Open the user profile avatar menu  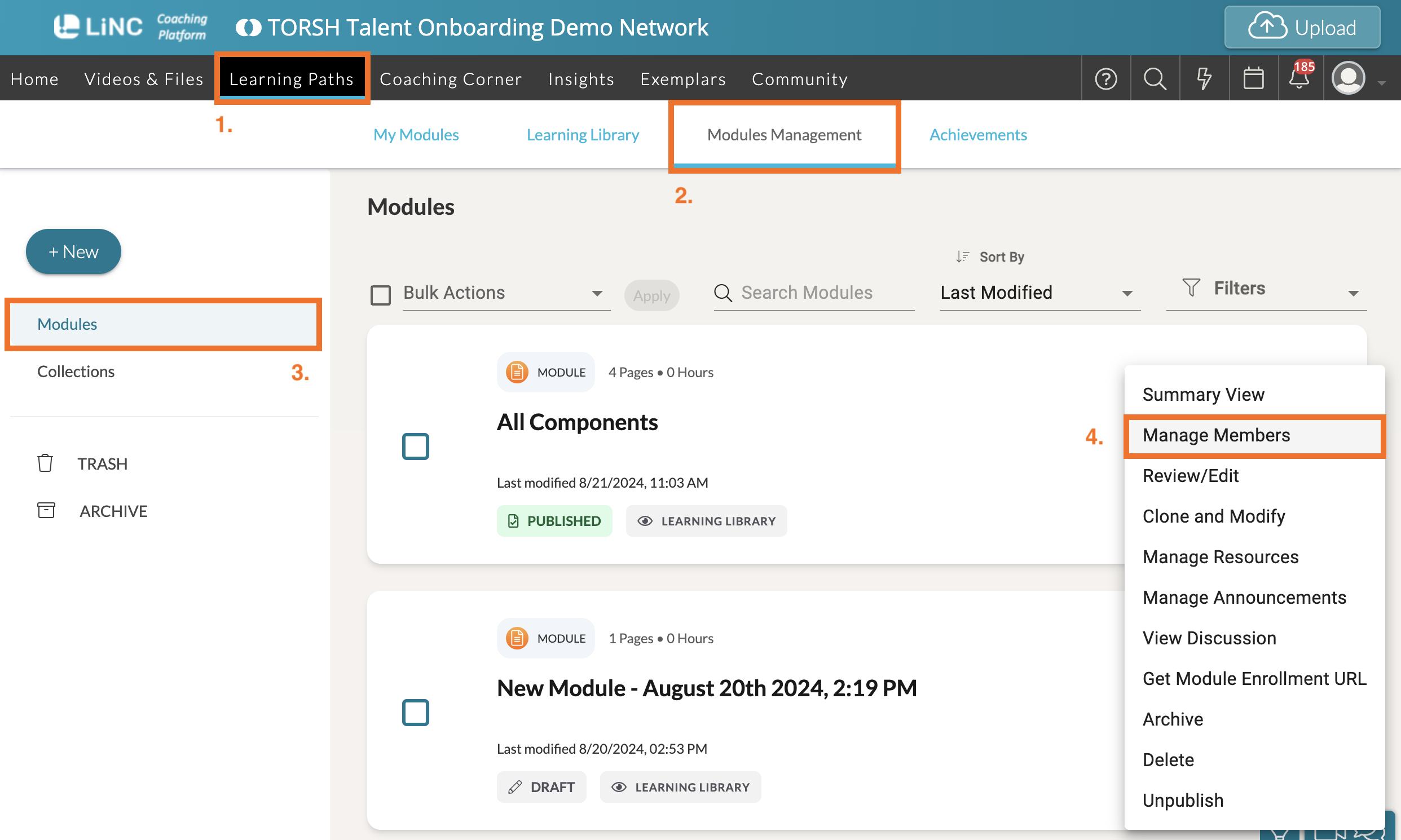tap(1349, 79)
